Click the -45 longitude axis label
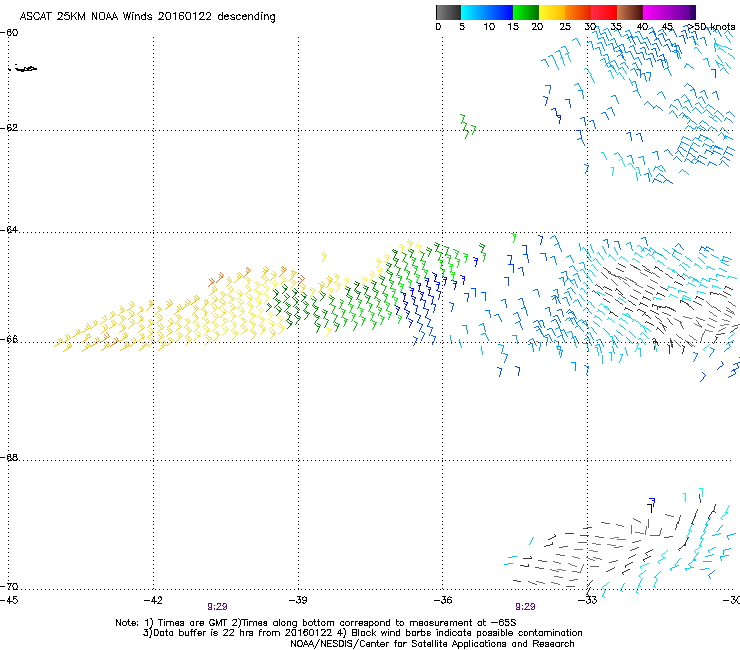This screenshot has height=650, width=740. (9, 600)
